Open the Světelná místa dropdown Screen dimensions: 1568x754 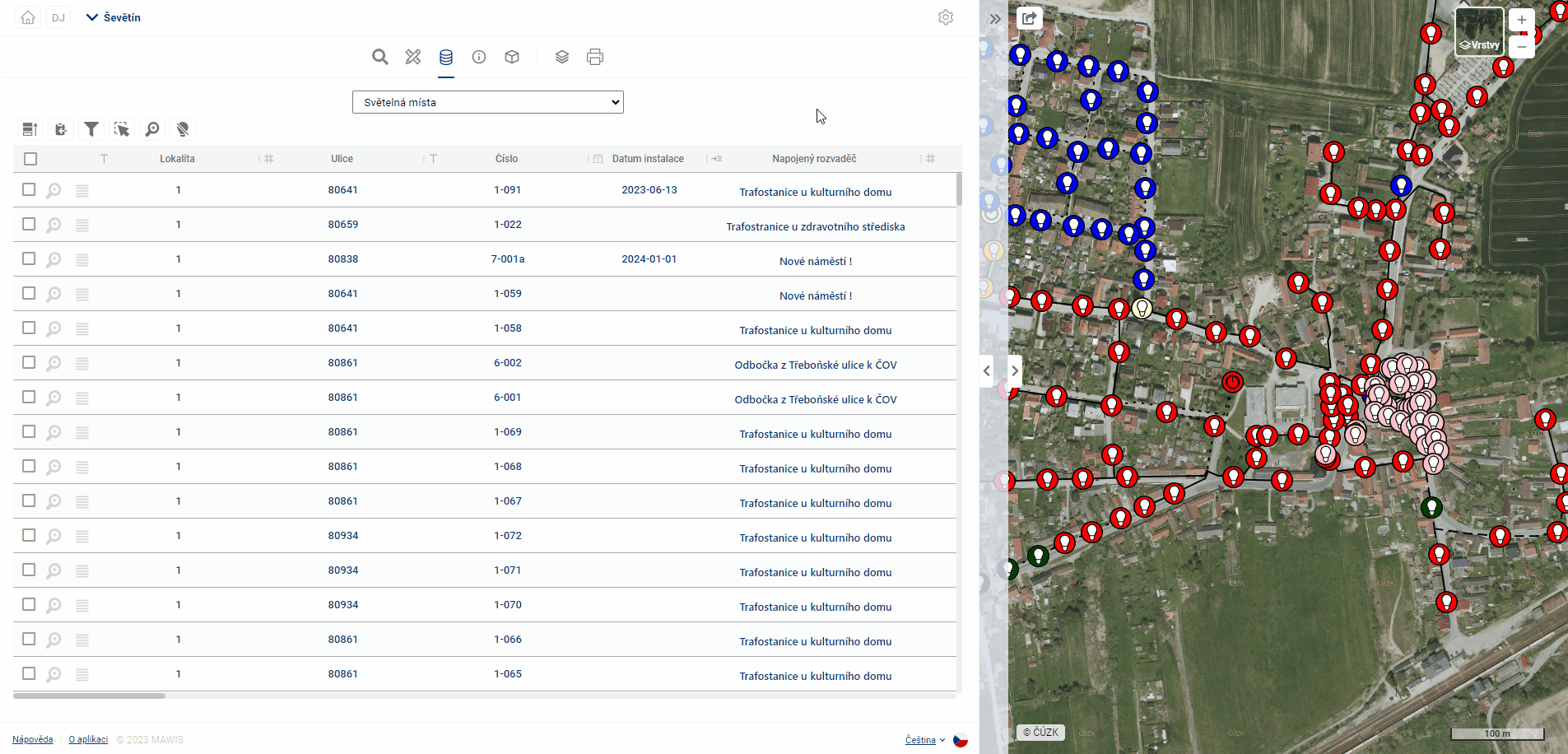click(x=487, y=102)
